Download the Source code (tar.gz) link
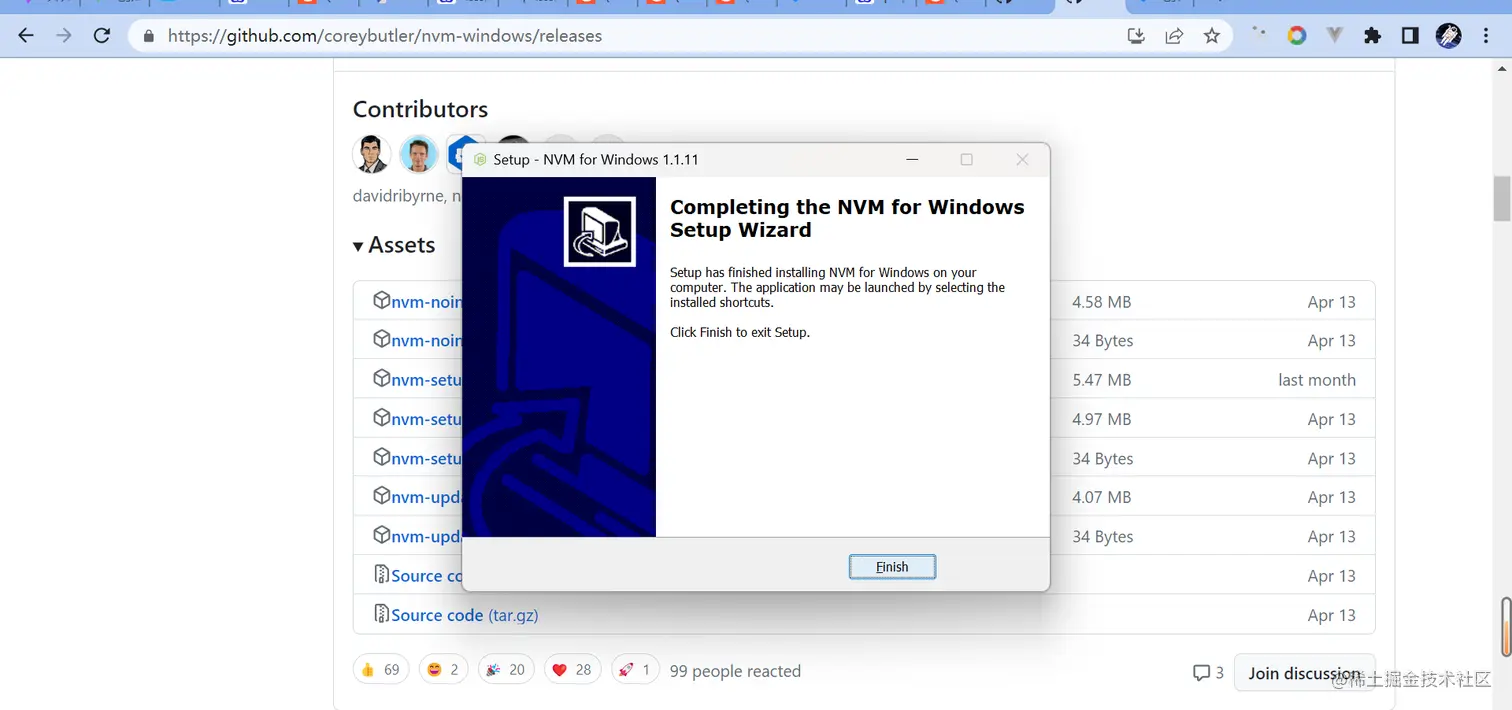 [x=465, y=615]
